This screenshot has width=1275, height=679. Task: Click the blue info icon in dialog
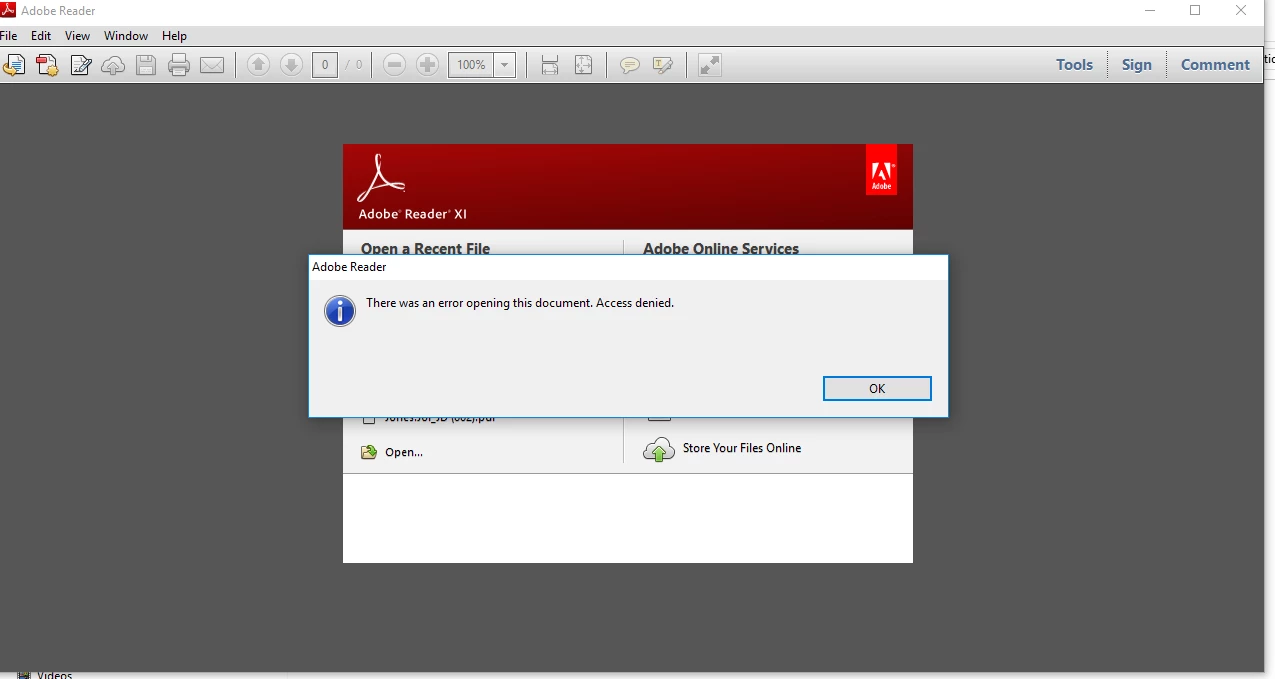[340, 311]
